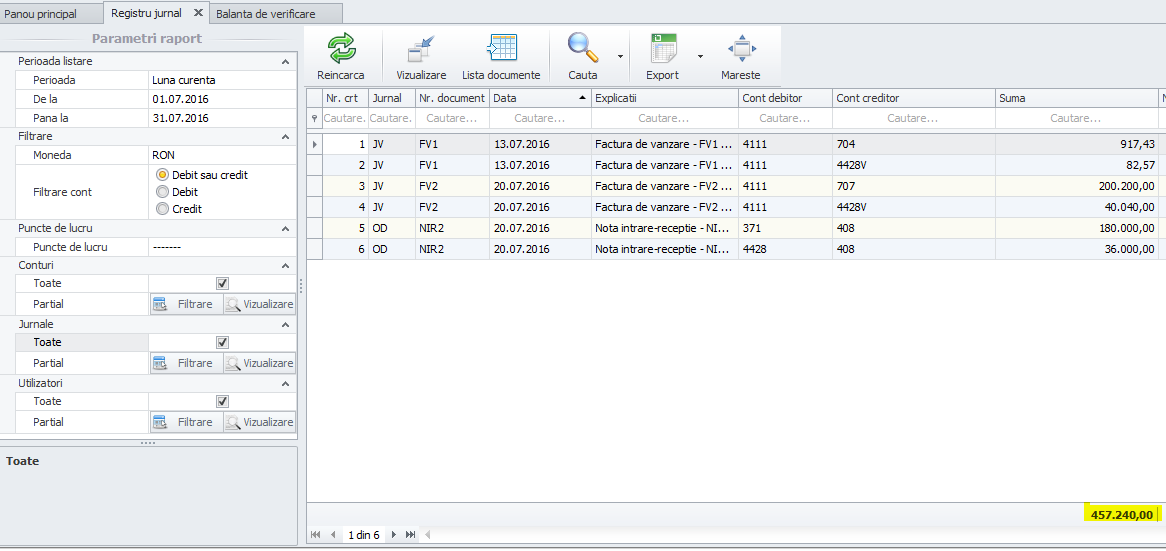Sort by the Jurnal column header
The width and height of the screenshot is (1166, 551).
(391, 98)
